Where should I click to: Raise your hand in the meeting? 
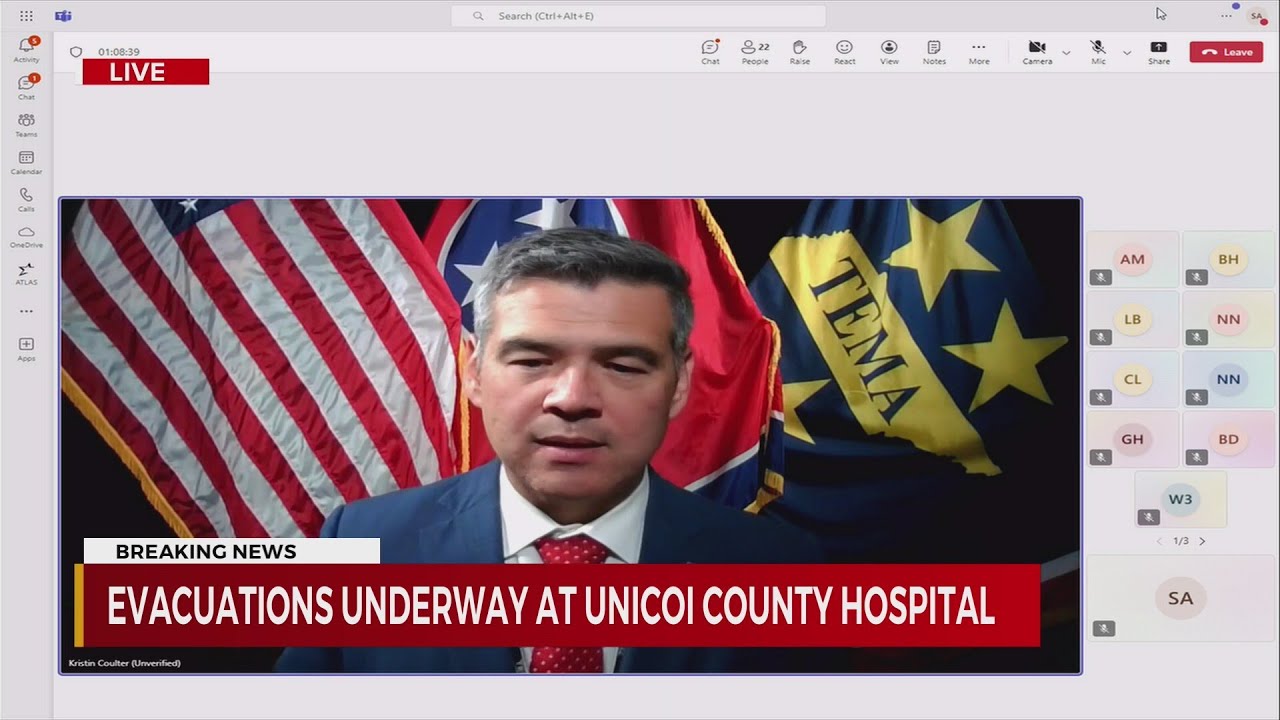click(800, 52)
